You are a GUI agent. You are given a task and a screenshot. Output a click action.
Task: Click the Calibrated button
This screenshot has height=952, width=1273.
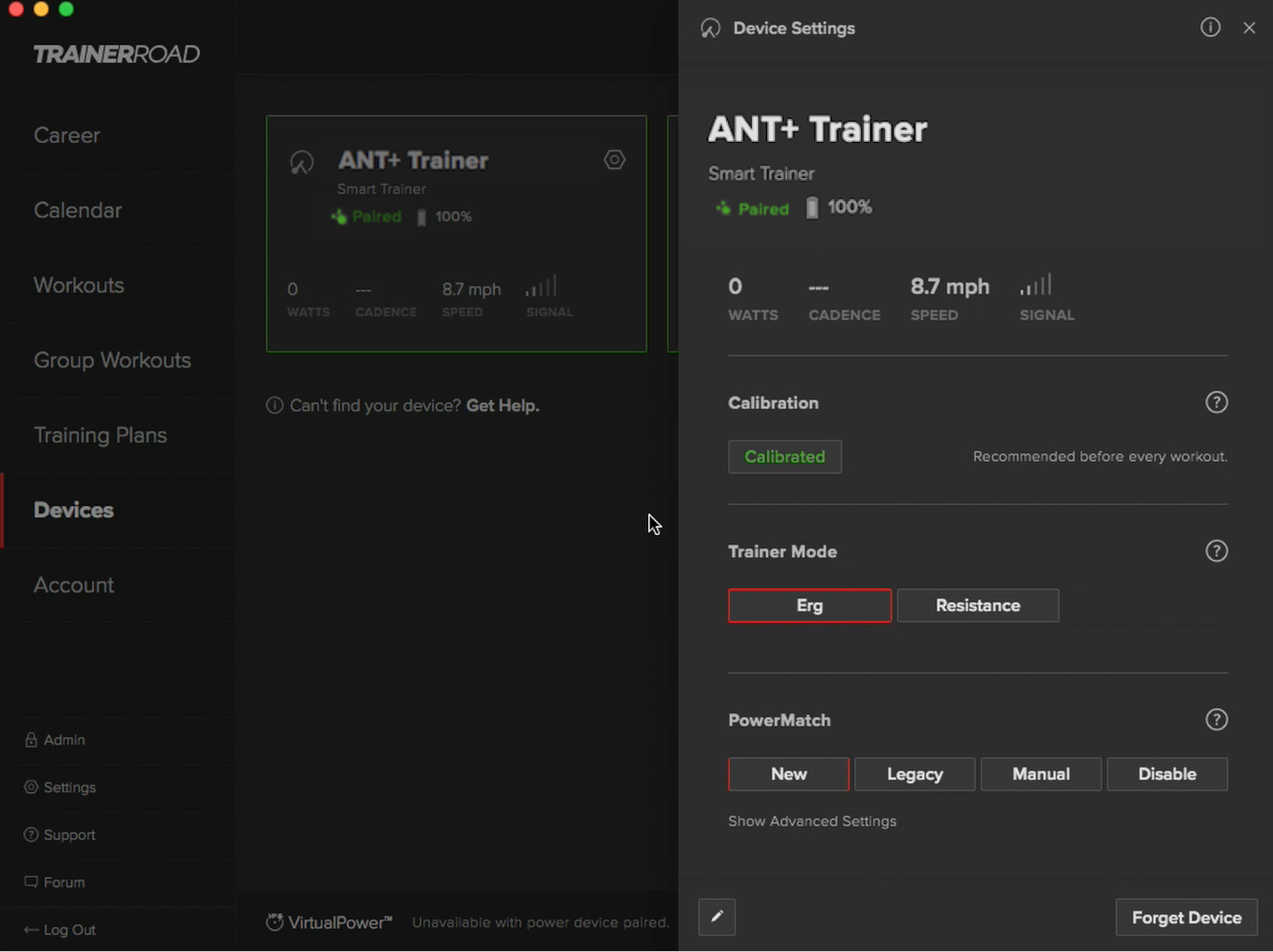785,457
